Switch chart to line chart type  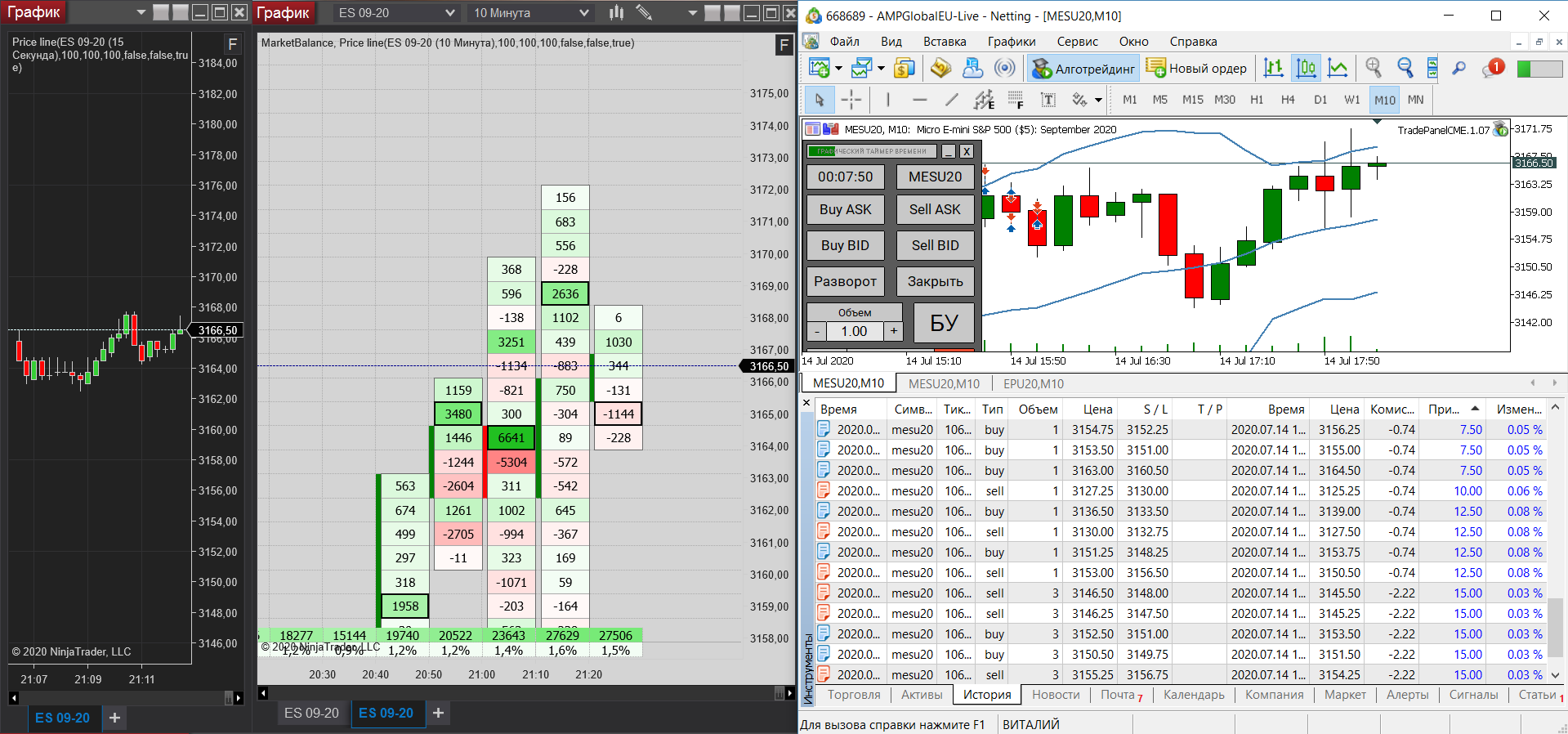(x=1338, y=69)
